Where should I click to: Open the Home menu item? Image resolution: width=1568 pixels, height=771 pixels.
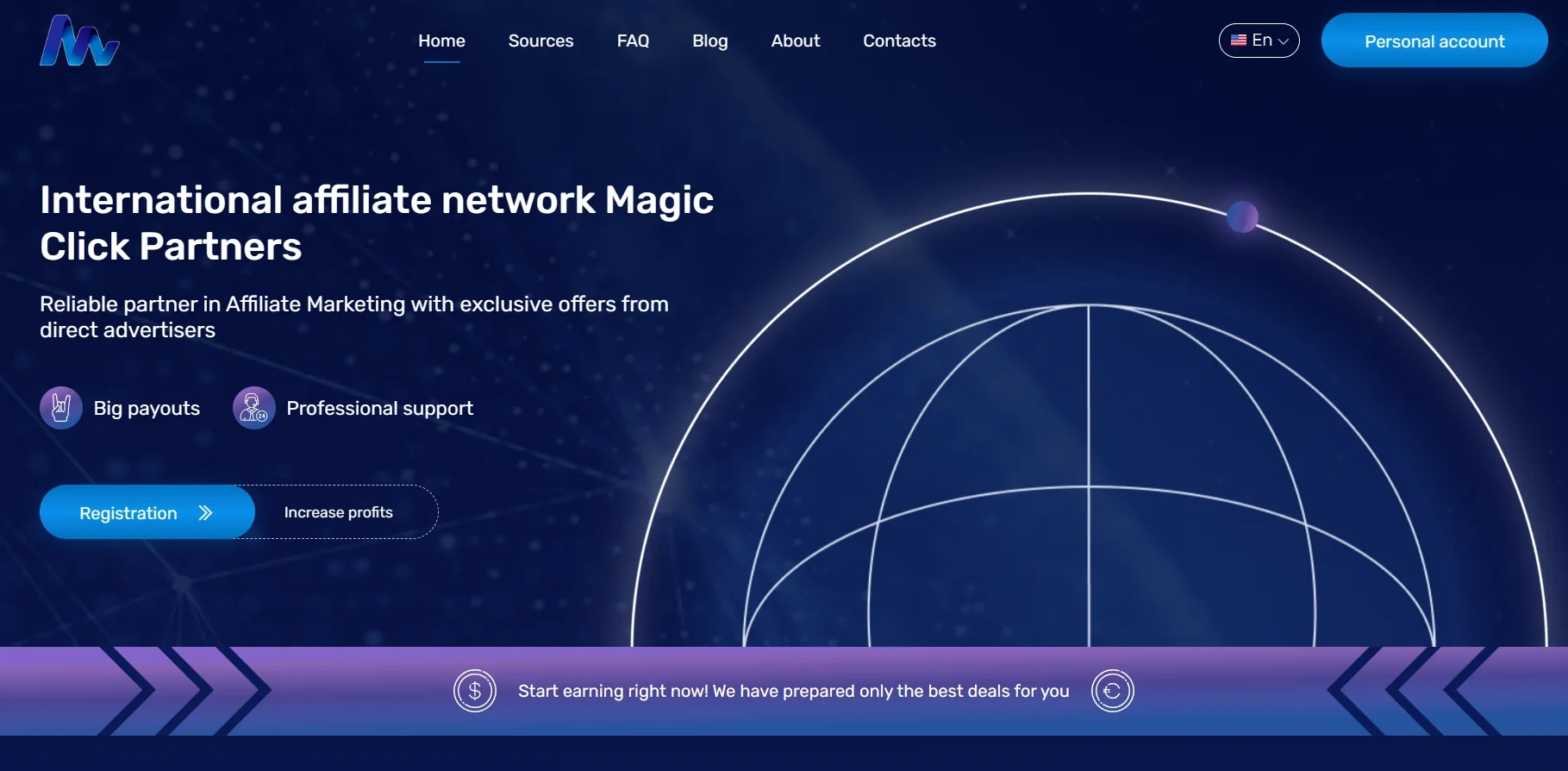pyautogui.click(x=441, y=41)
